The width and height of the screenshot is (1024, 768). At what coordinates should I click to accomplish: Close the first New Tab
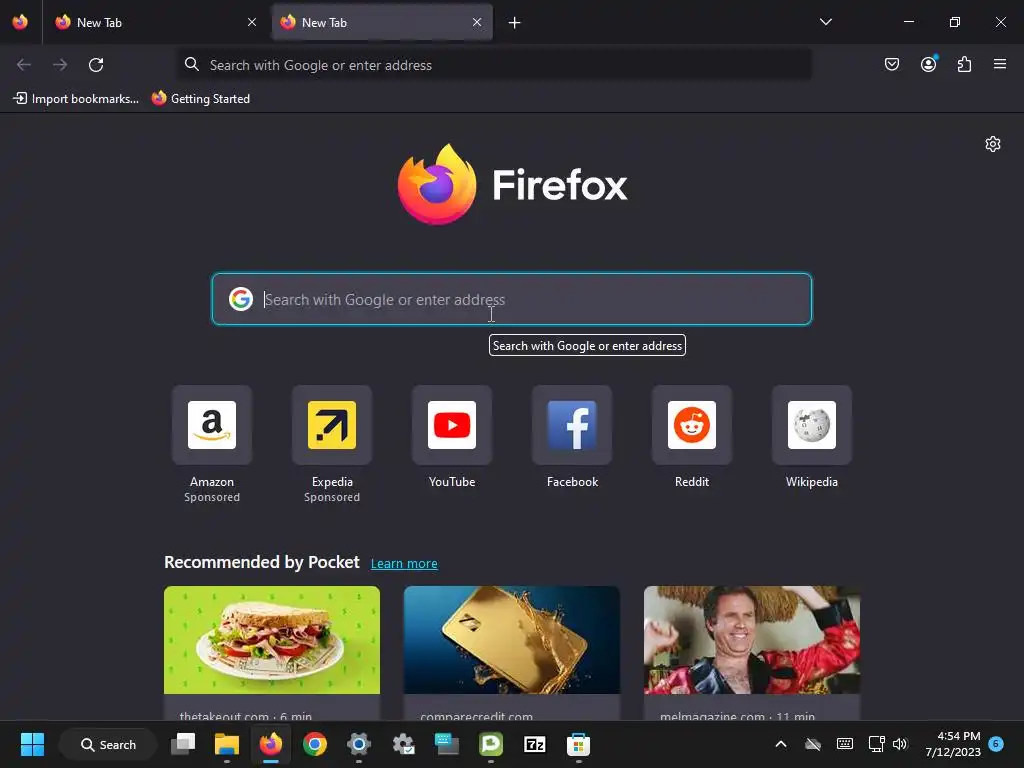tap(252, 22)
